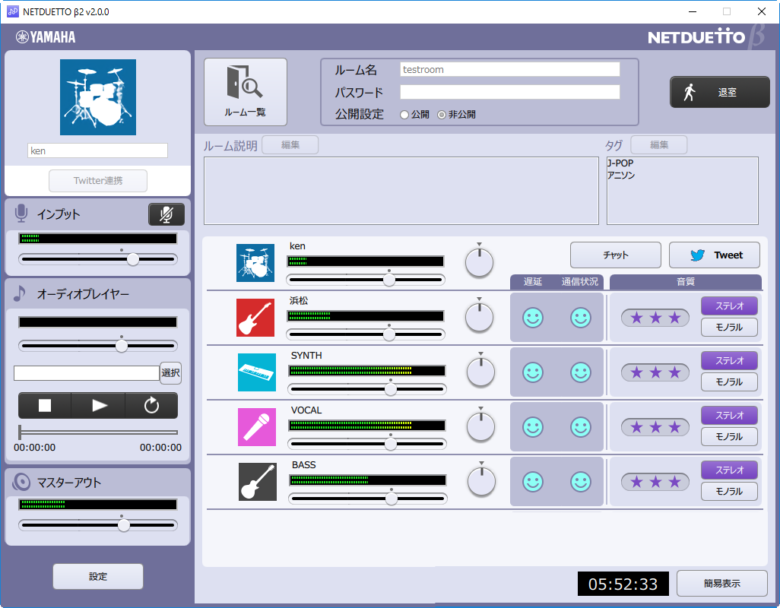
Task: Set 浜松 audio to ステレオ
Action: [729, 306]
